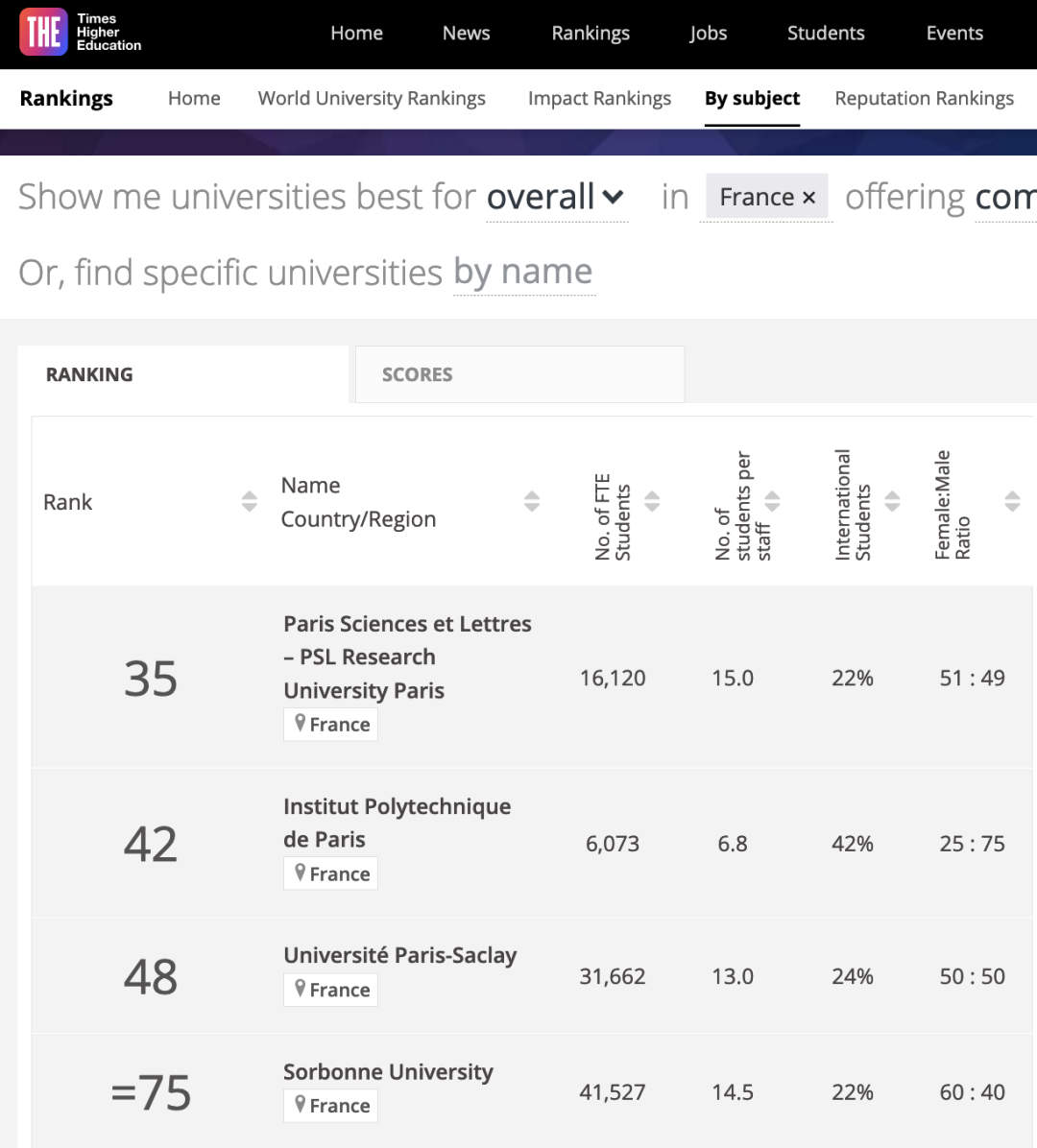Open Reputation Rankings link

[x=925, y=98]
